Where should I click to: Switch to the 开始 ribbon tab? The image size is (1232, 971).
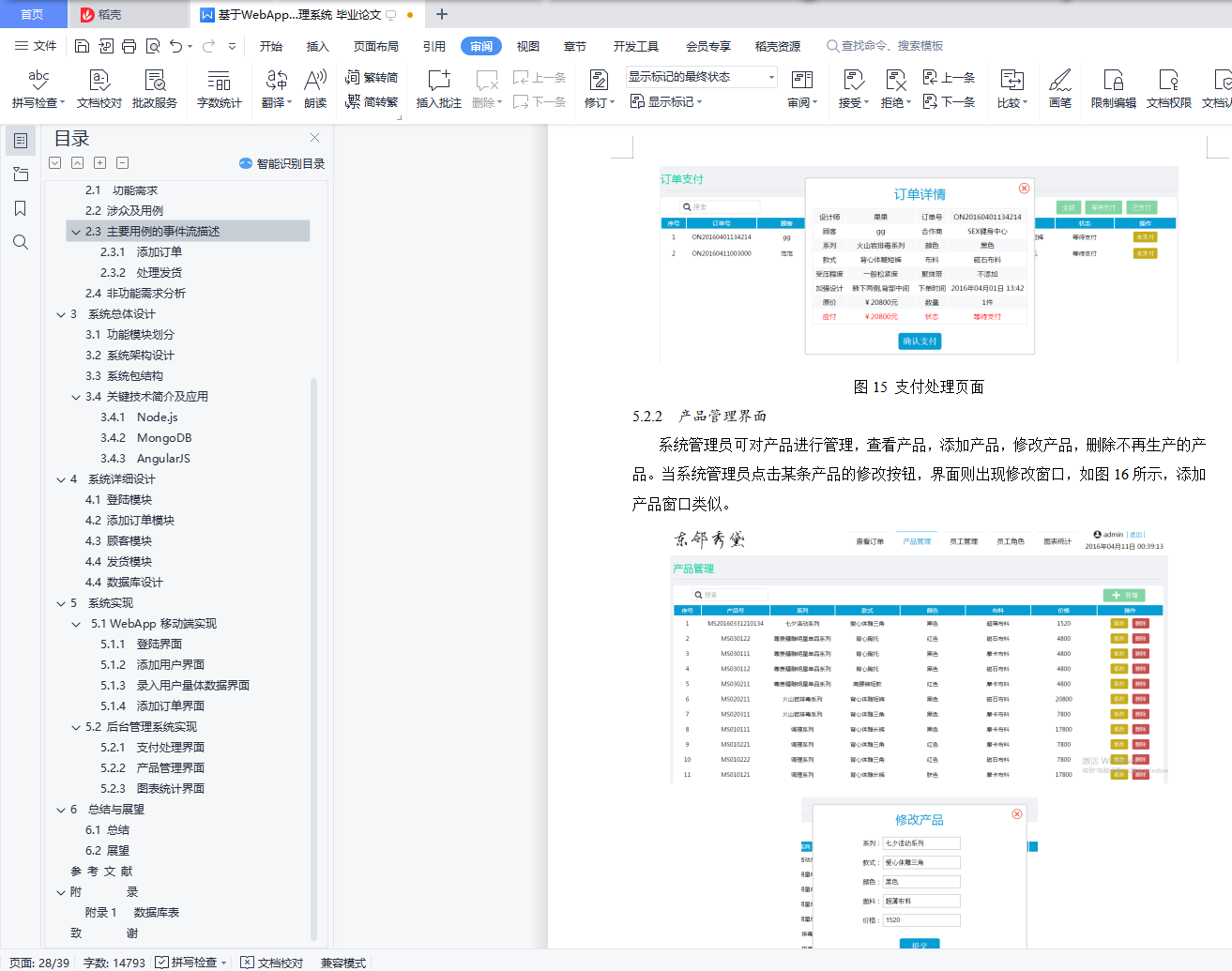pyautogui.click(x=271, y=46)
